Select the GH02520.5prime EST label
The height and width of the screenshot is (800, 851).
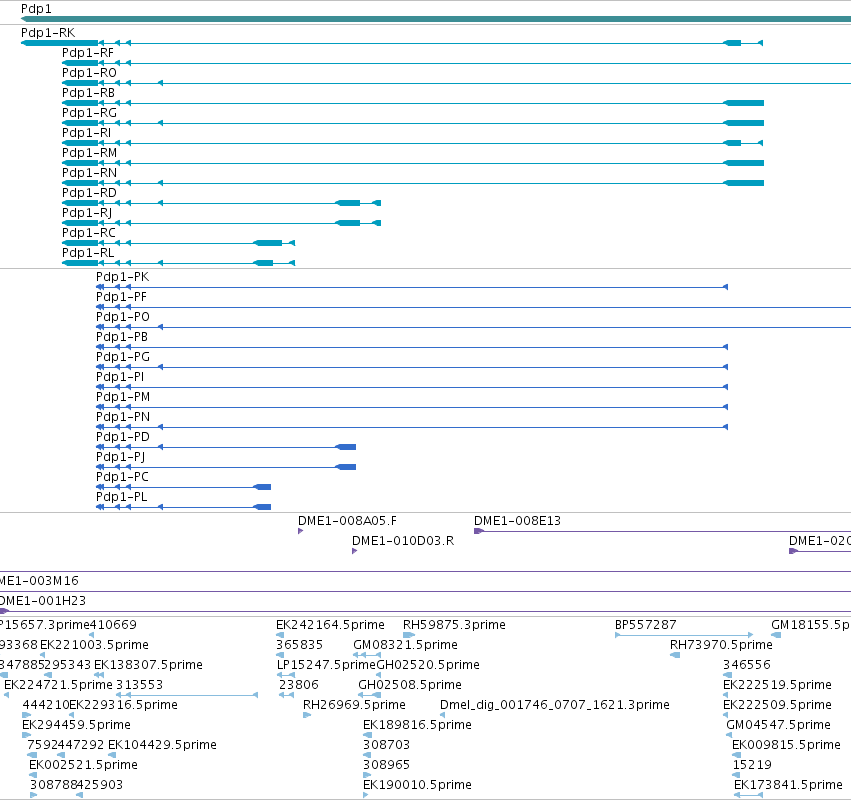428,665
